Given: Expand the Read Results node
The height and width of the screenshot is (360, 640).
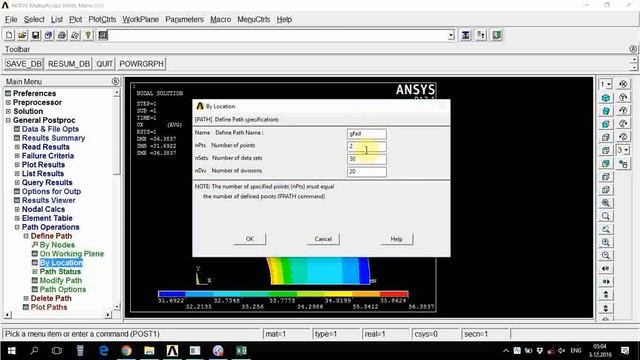Looking at the screenshot, I should [x=17, y=147].
